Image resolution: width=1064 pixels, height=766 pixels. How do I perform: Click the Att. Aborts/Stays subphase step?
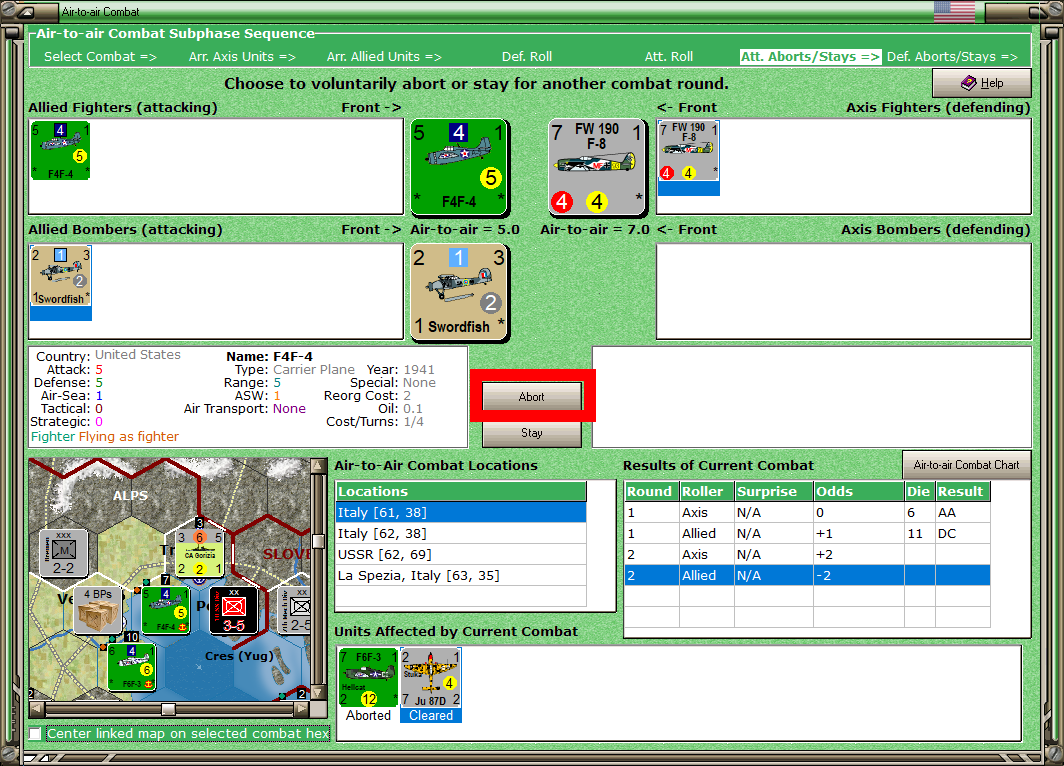pyautogui.click(x=810, y=57)
